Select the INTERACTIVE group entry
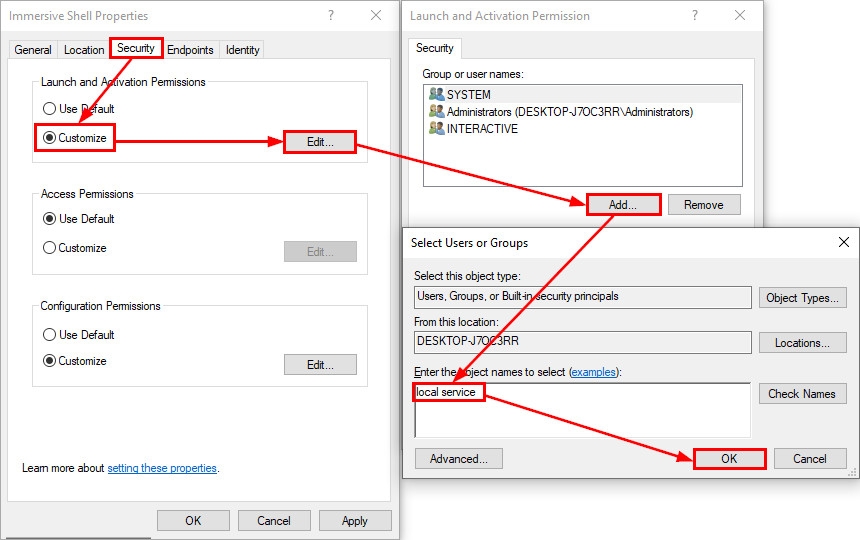The width and height of the screenshot is (860, 540). pyautogui.click(x=482, y=129)
